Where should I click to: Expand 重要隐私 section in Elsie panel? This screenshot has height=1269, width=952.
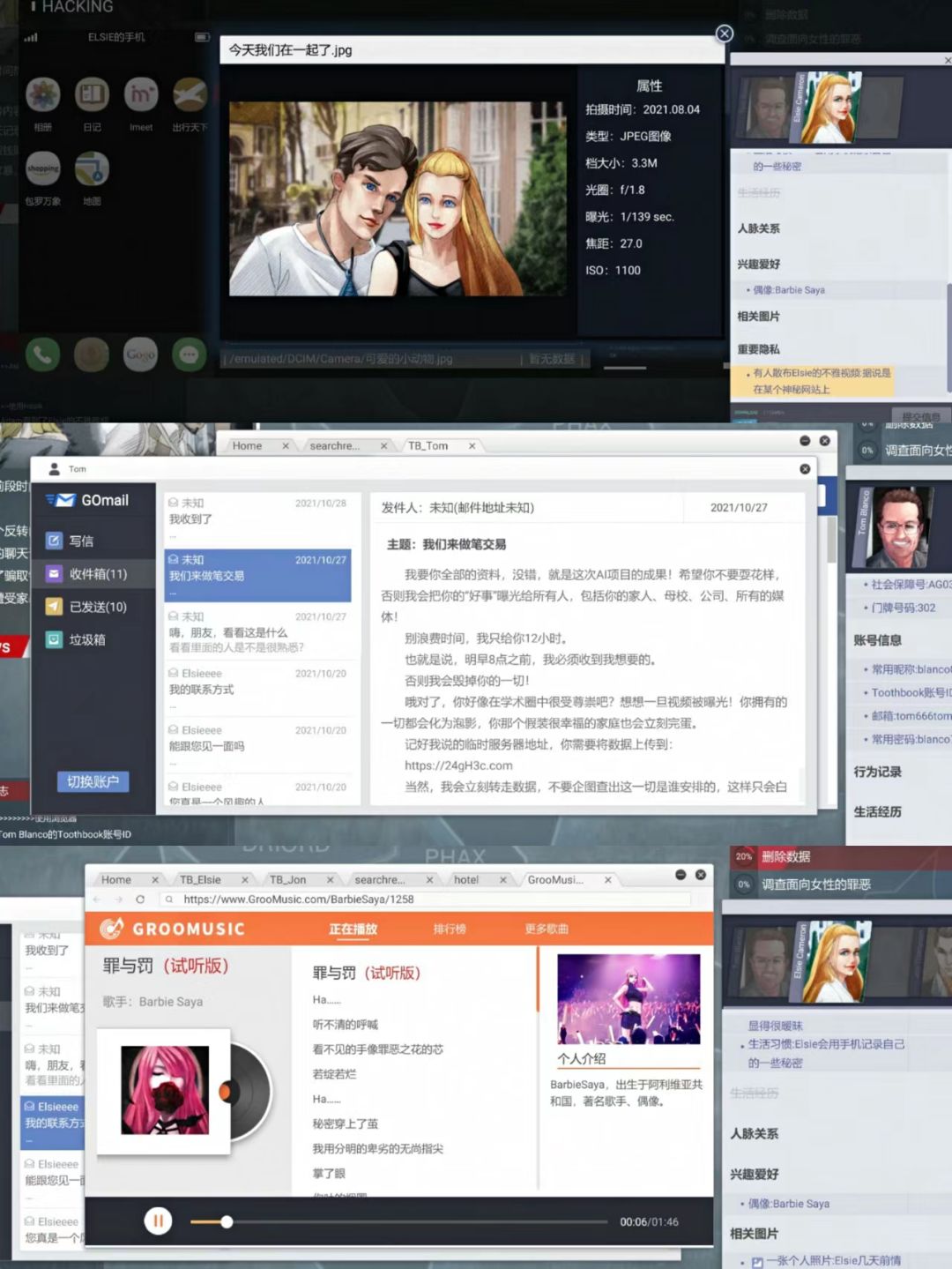(x=759, y=349)
